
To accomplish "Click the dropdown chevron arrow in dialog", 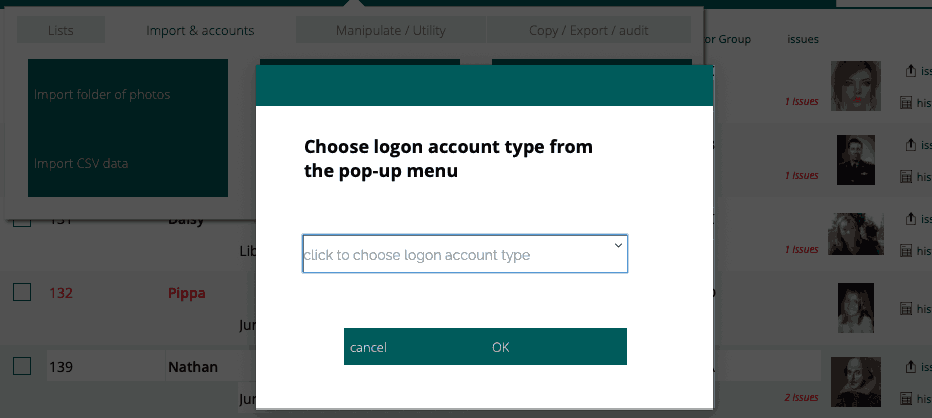I will 618,244.
